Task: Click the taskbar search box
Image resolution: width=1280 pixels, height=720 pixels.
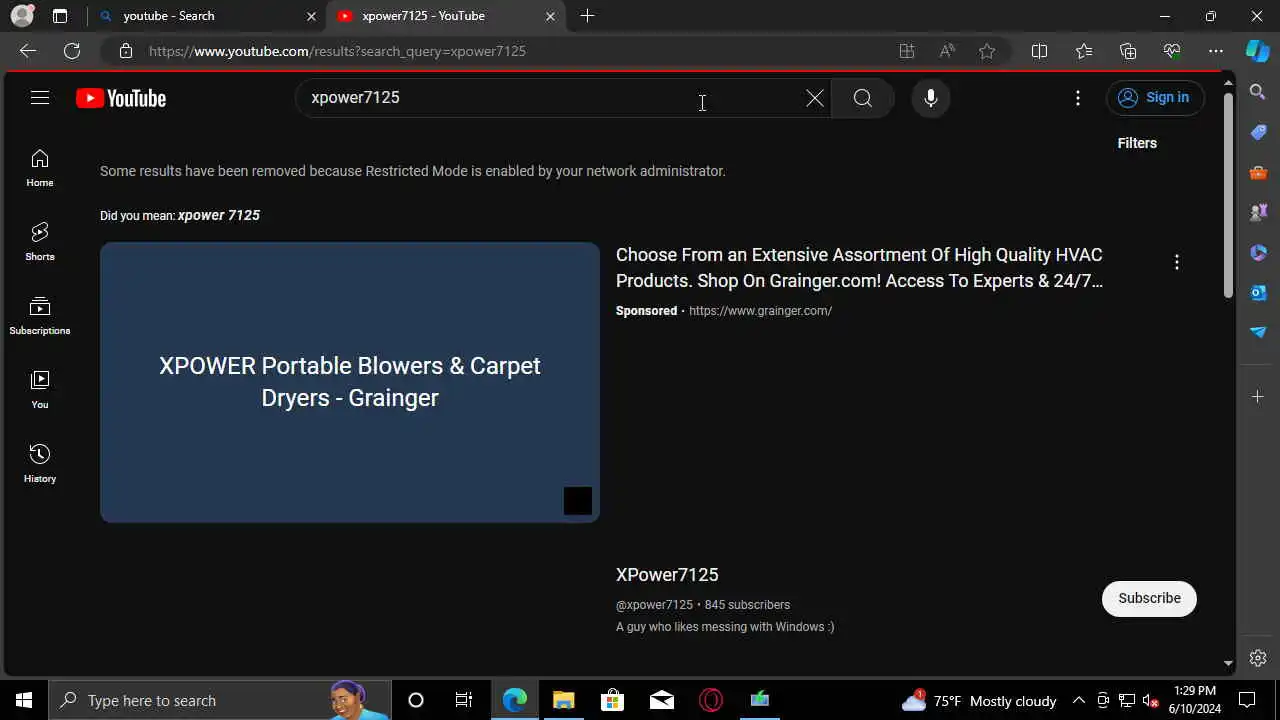Action: pos(220,700)
